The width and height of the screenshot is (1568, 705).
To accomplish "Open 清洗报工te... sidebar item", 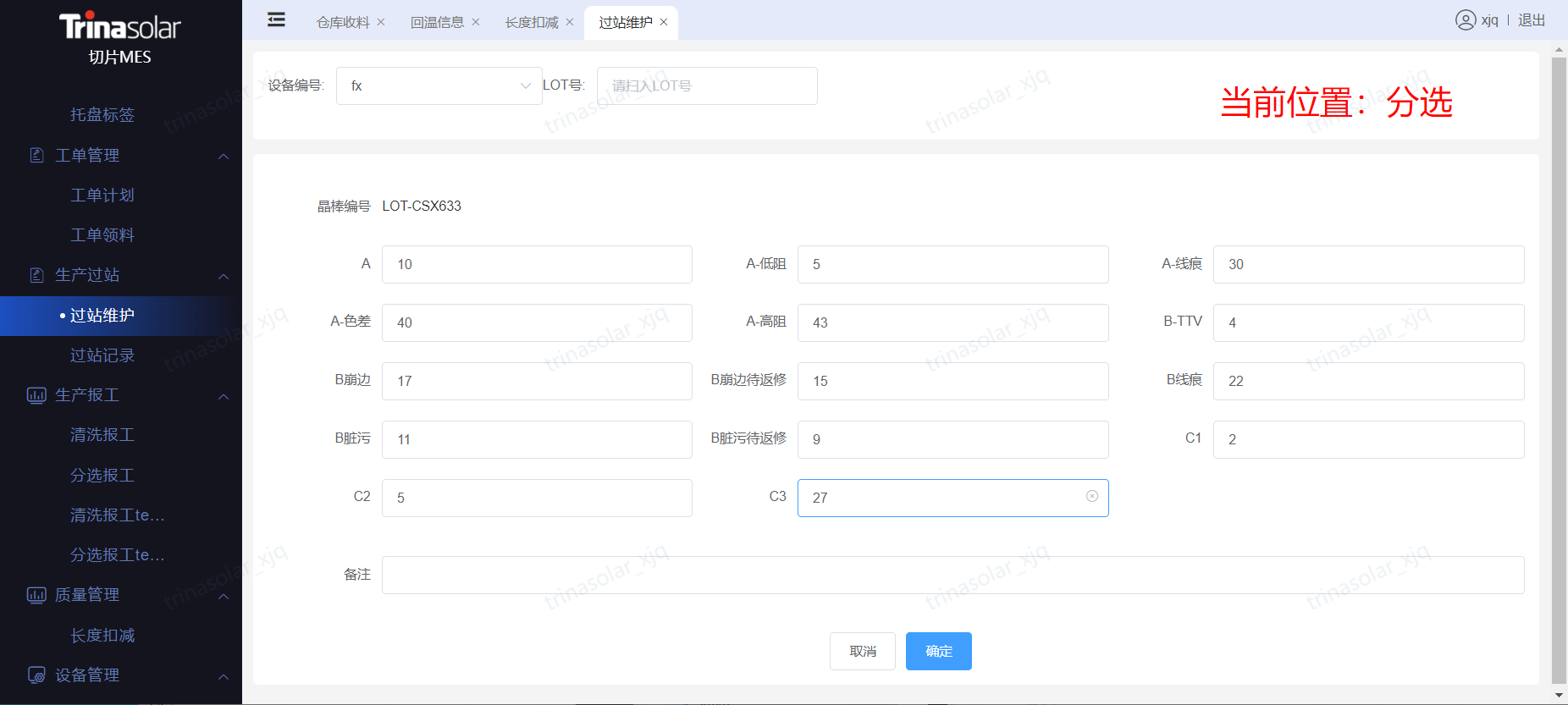I will point(118,515).
